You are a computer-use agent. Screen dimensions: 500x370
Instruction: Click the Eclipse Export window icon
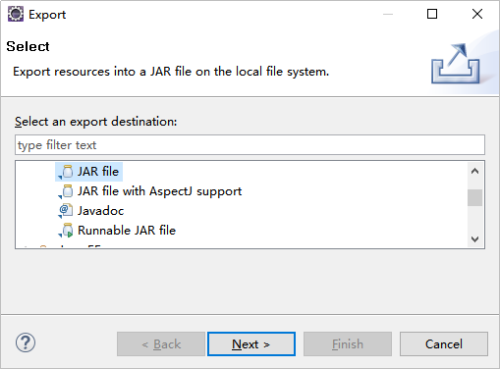[16, 14]
